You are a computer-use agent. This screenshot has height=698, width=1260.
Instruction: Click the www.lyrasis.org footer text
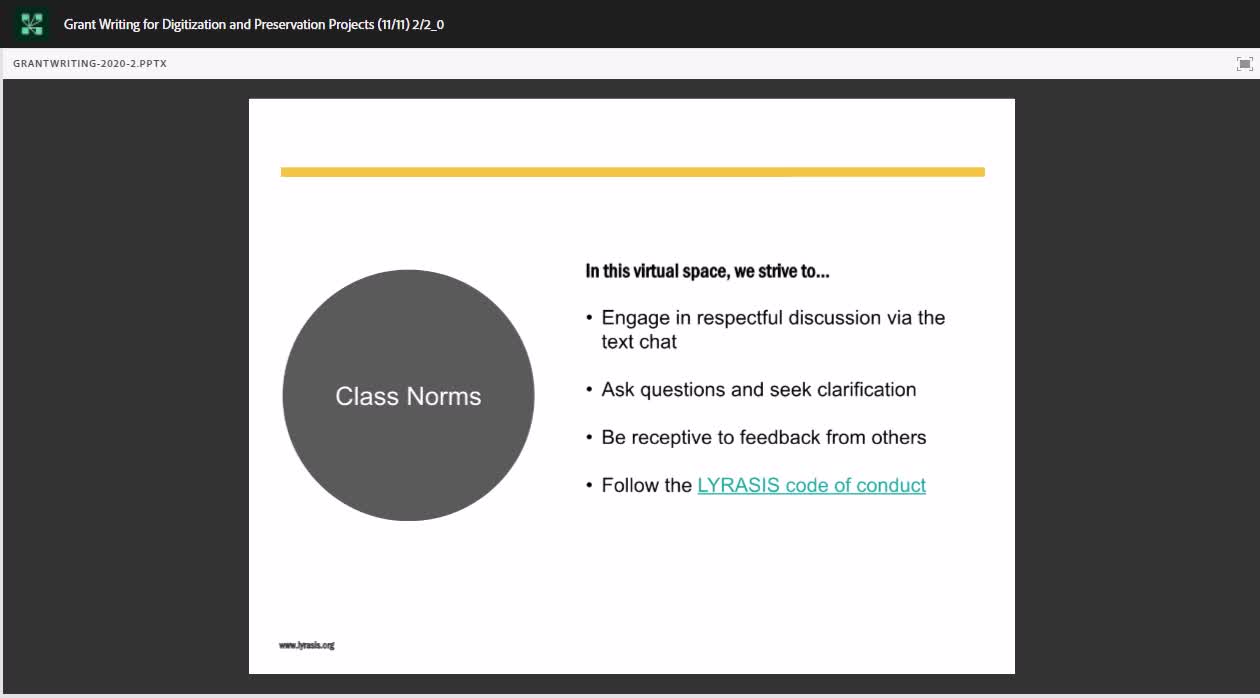(307, 645)
